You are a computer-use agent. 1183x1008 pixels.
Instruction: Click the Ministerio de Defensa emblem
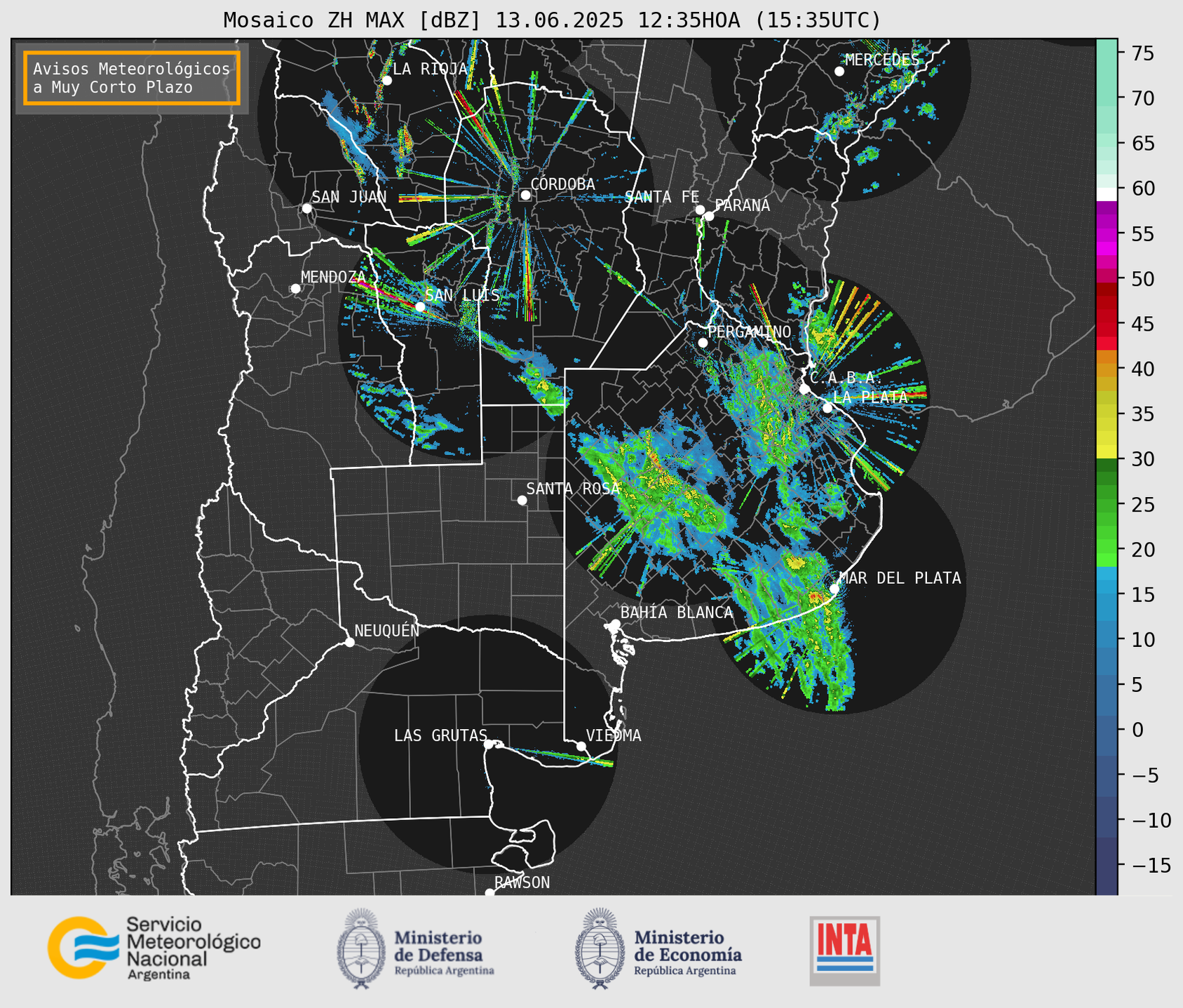361,948
